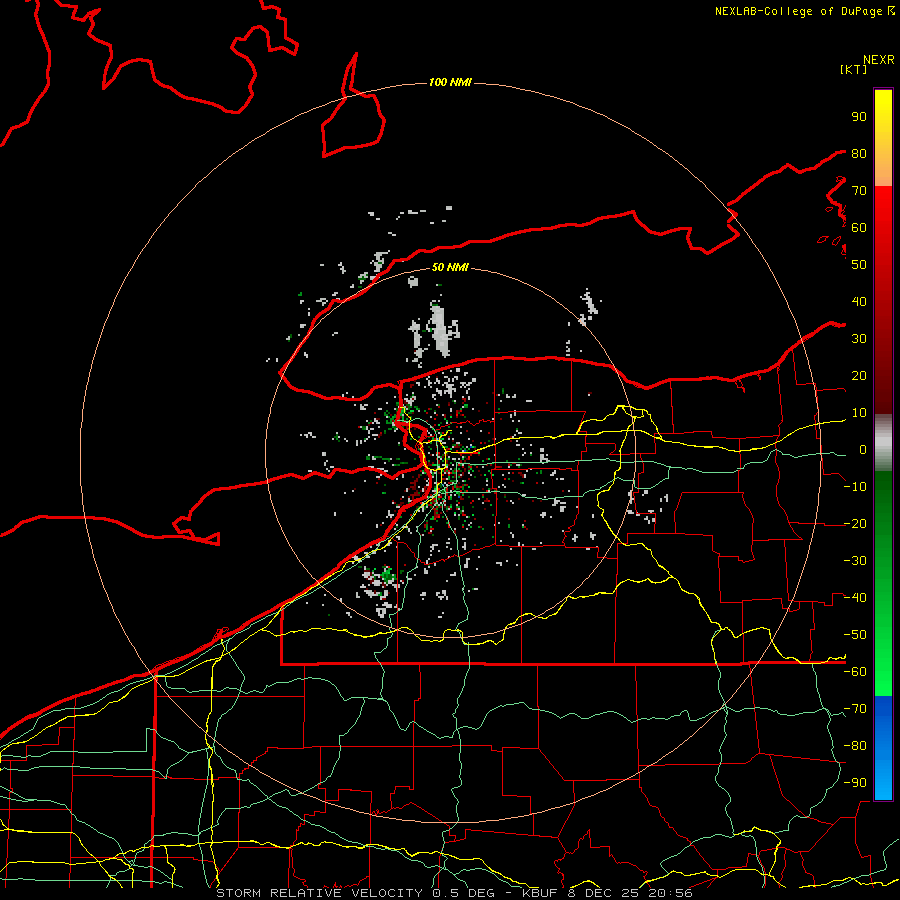The width and height of the screenshot is (900, 900).
Task: Click the positive 80 scale label
Action: pyautogui.click(x=859, y=154)
